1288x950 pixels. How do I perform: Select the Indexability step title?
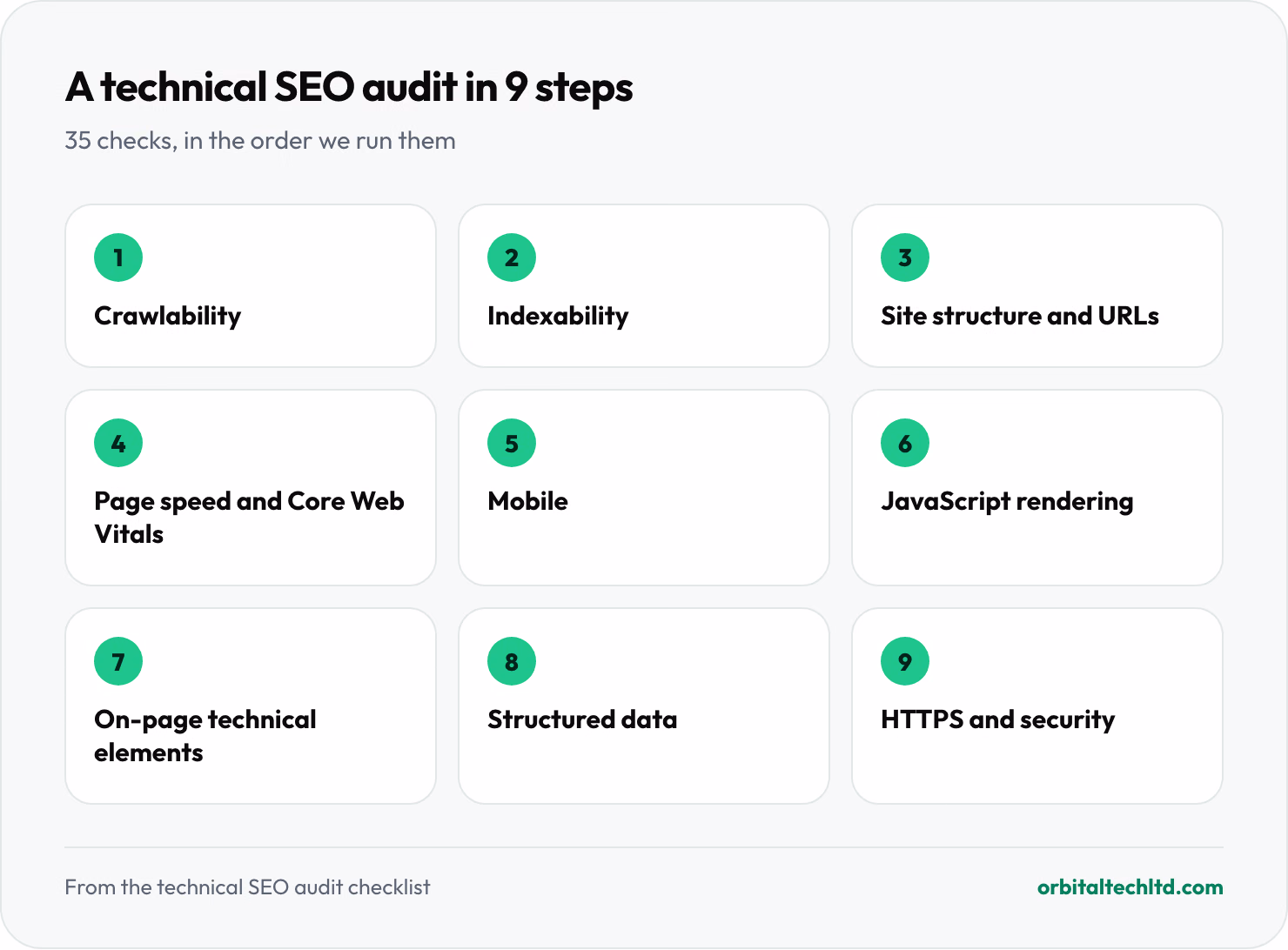(x=558, y=316)
